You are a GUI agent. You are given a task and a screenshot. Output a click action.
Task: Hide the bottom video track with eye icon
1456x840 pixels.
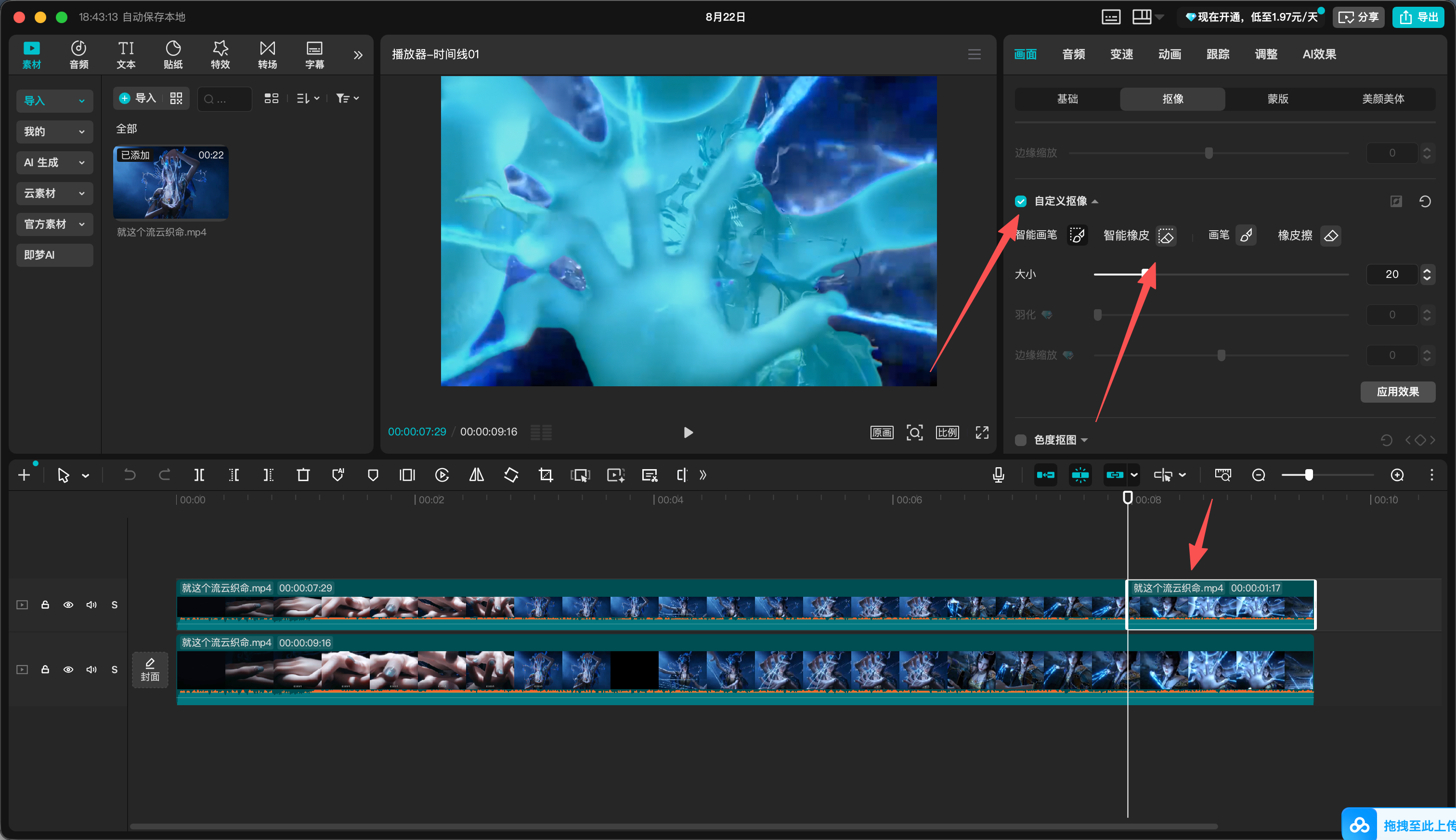(x=68, y=669)
